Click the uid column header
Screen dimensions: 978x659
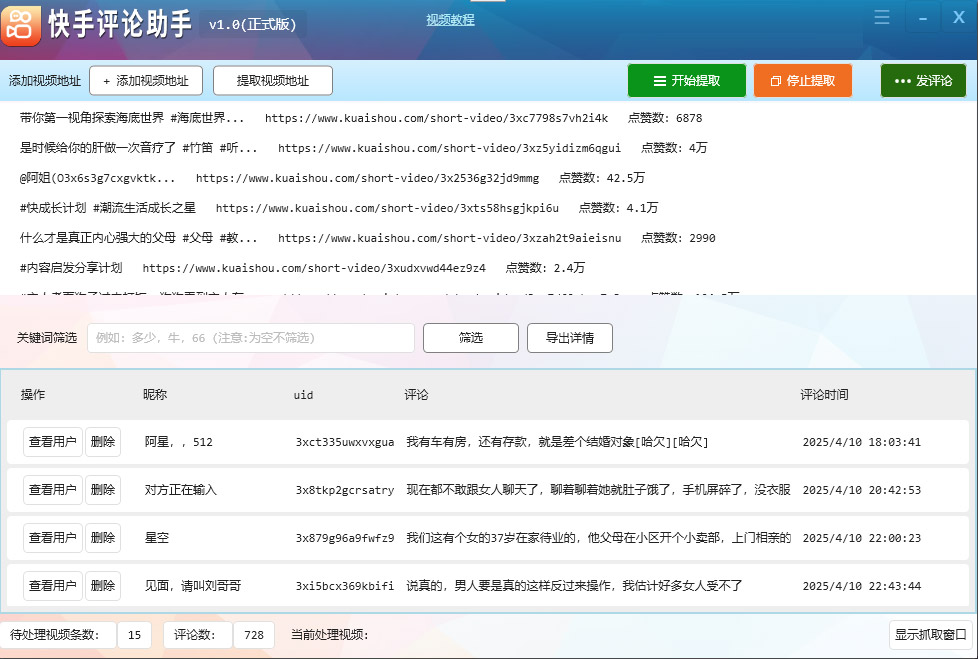(x=303, y=395)
